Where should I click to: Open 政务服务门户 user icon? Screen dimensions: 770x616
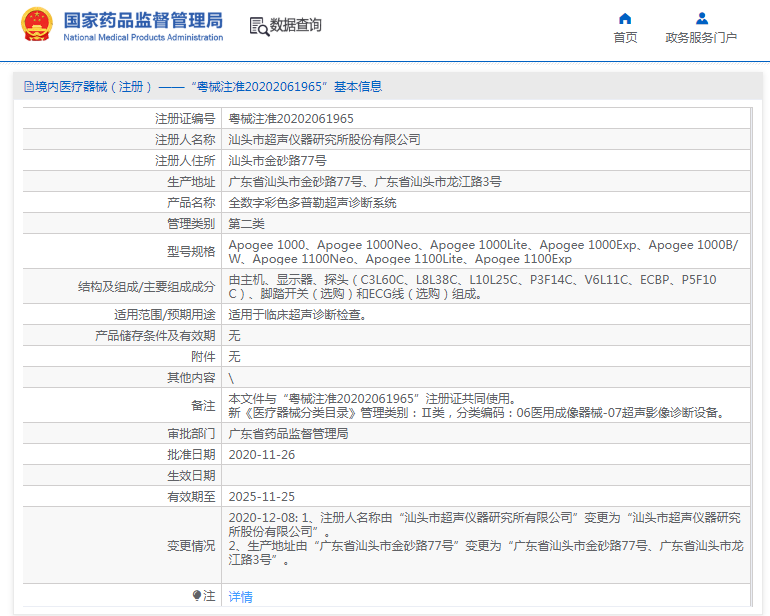[702, 19]
